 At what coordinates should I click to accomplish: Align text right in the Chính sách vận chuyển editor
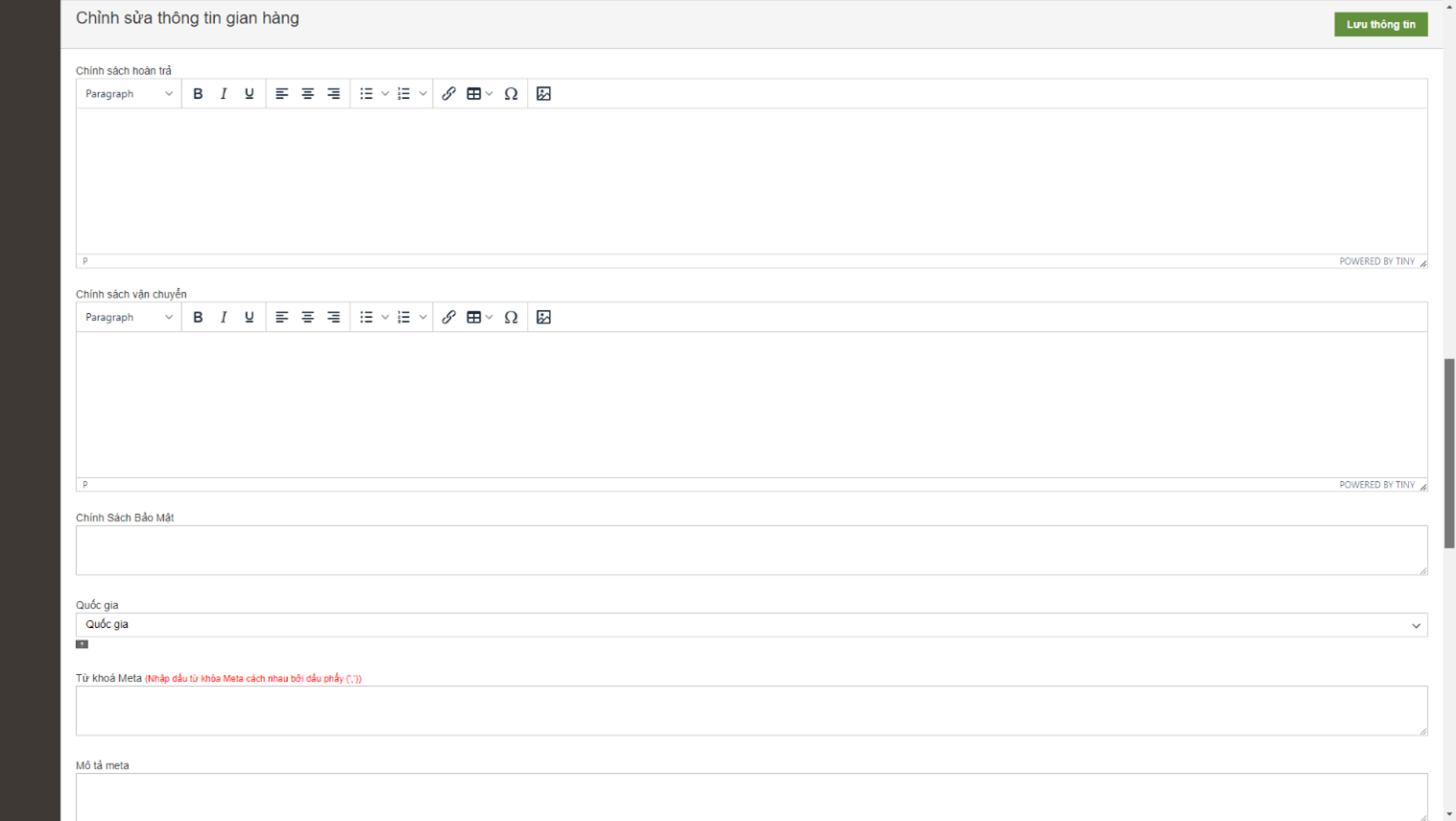334,318
